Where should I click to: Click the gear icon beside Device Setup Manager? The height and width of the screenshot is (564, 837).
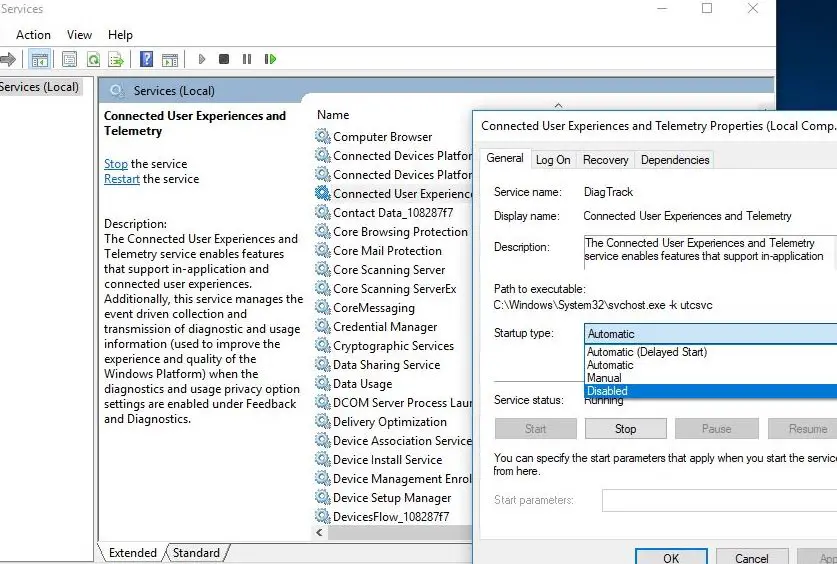(322, 497)
